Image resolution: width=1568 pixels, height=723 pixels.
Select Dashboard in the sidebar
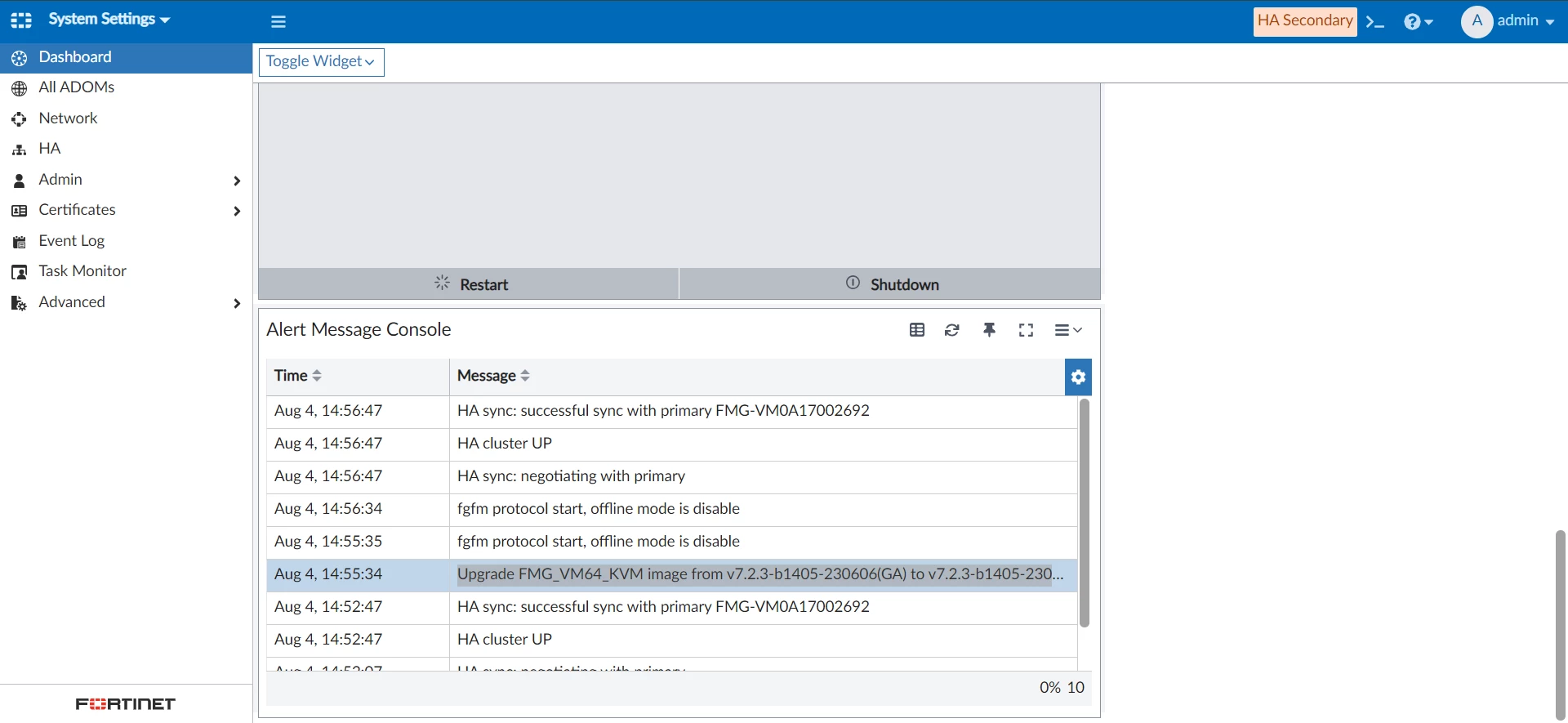pyautogui.click(x=126, y=57)
